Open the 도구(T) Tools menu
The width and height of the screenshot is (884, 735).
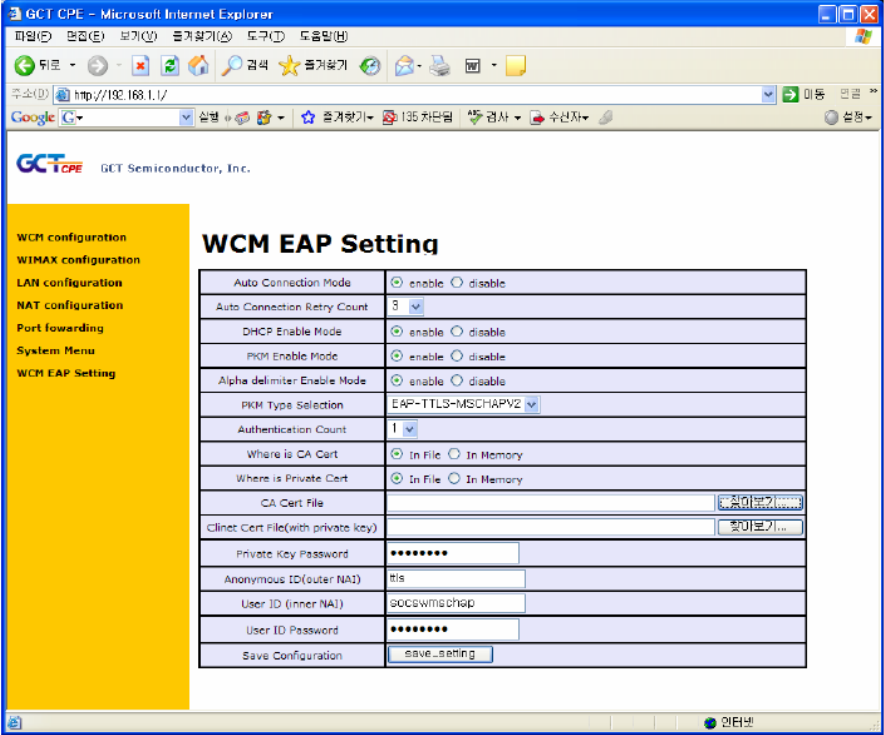[266, 37]
